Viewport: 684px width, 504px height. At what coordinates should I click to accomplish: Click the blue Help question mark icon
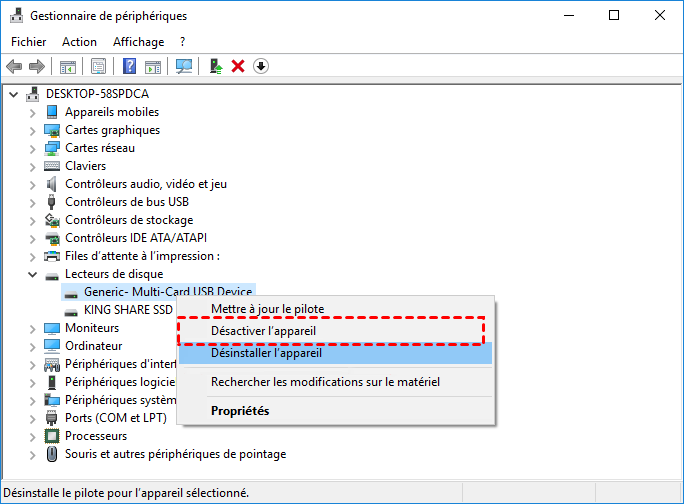130,66
